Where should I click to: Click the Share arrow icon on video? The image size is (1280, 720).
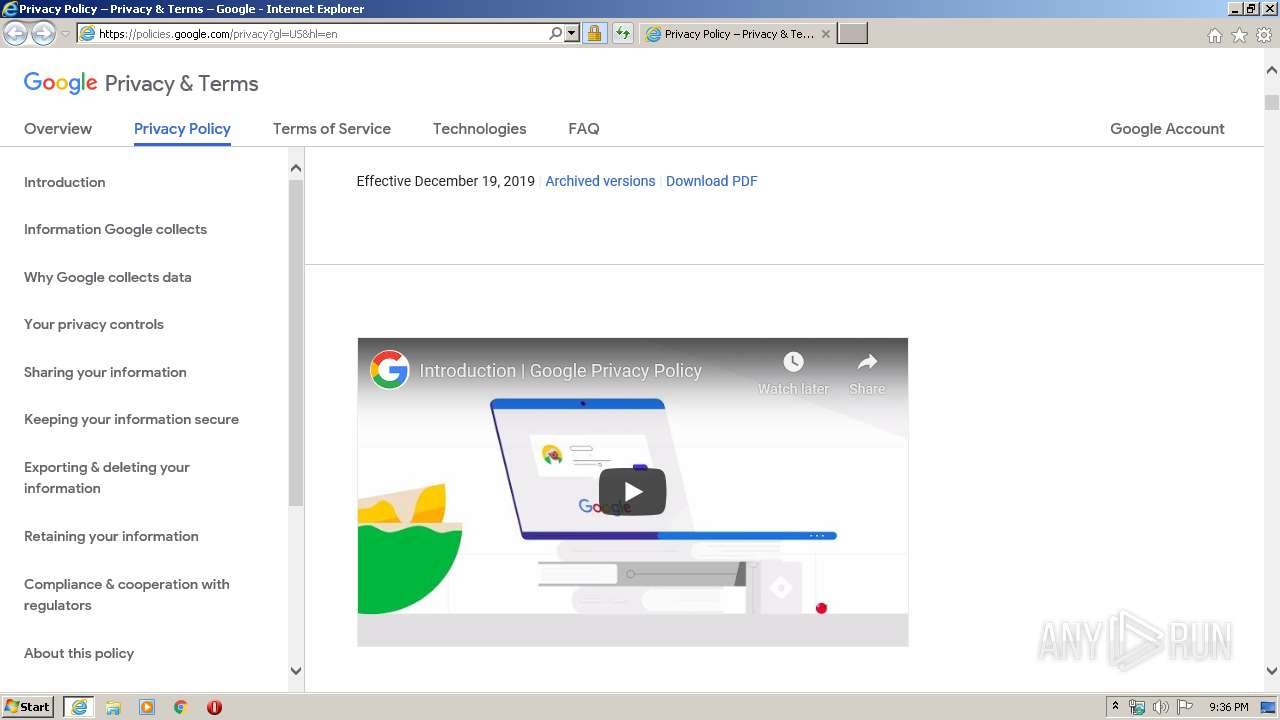(x=867, y=362)
